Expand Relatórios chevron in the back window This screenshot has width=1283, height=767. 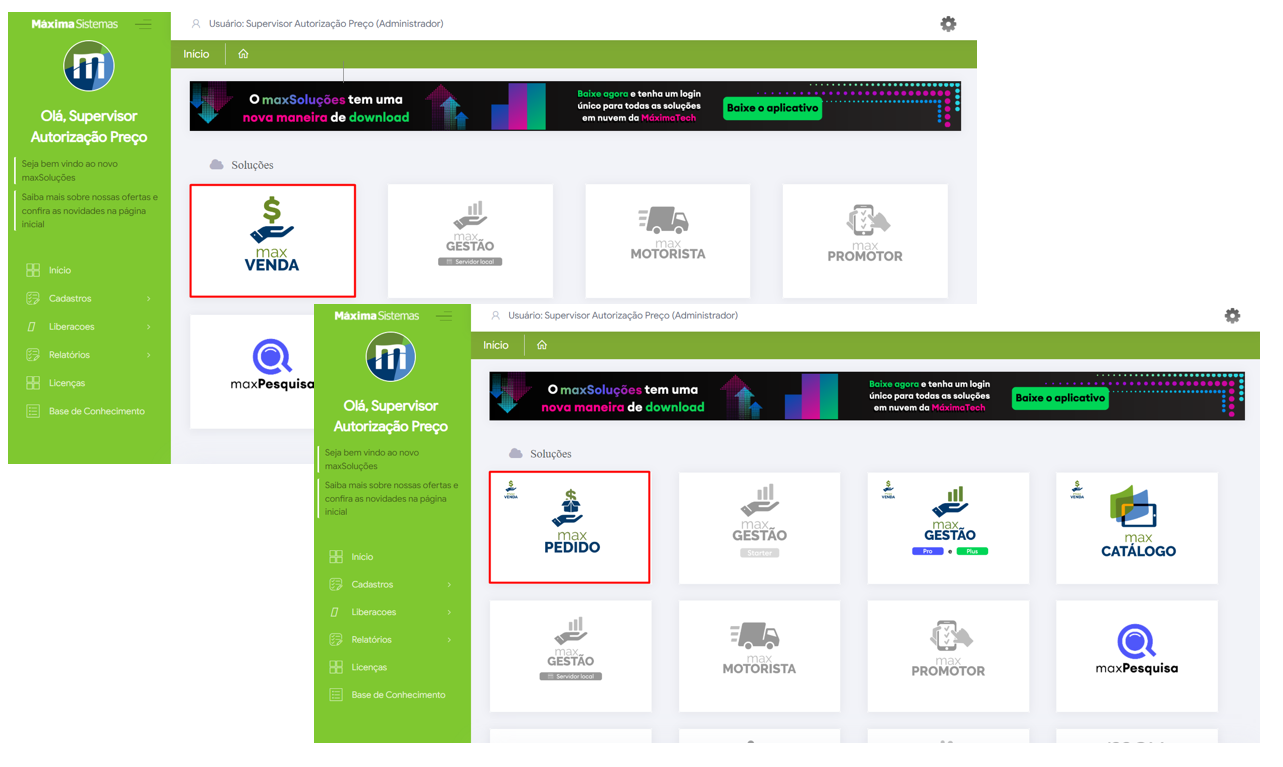point(149,355)
